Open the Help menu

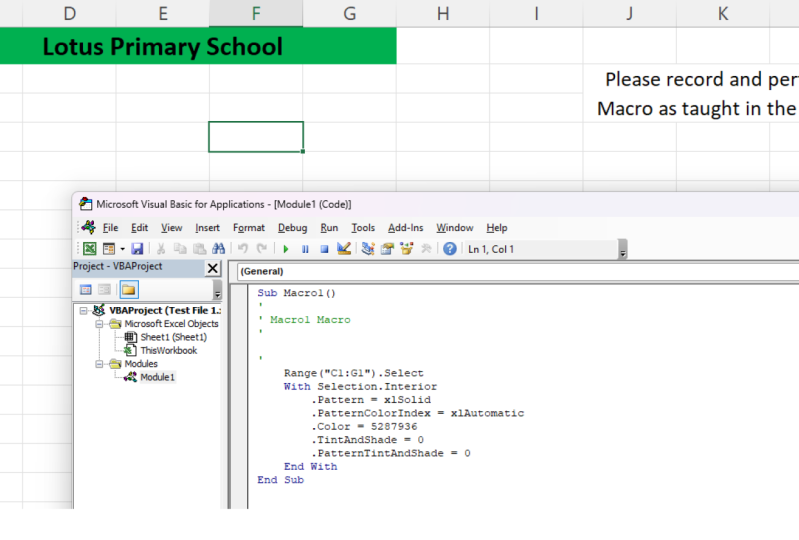[x=496, y=228]
